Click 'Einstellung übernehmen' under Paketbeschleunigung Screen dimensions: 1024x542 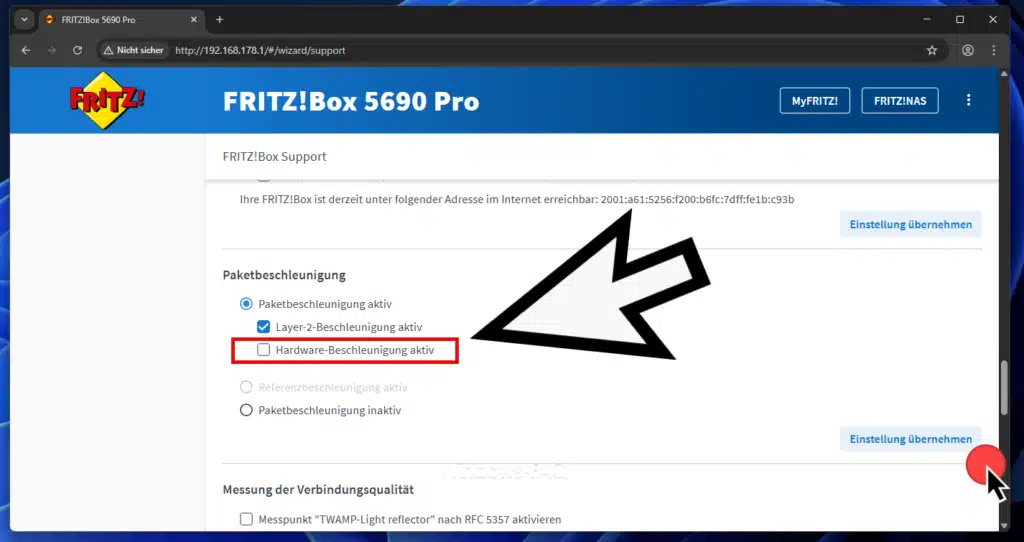[910, 439]
